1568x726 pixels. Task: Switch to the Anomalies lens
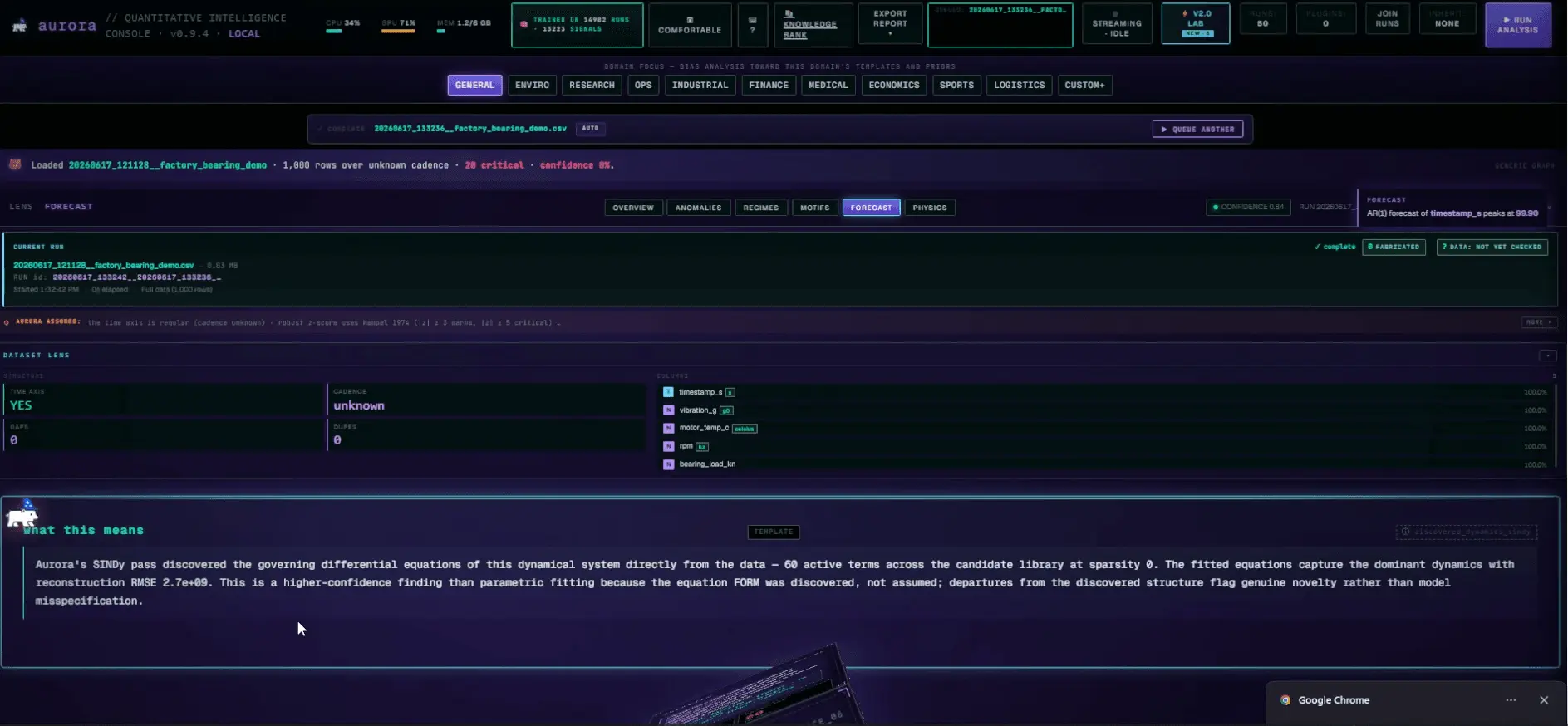(698, 208)
